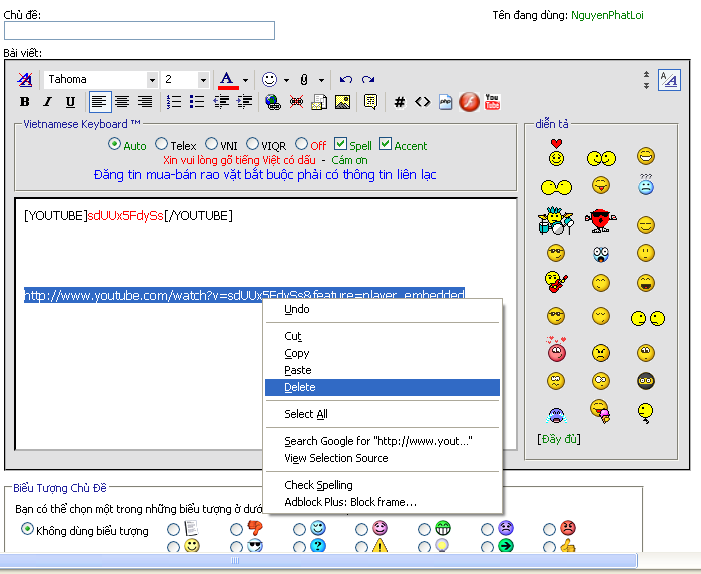
Task: Click the undo arrow in toolbar
Action: pos(346,79)
